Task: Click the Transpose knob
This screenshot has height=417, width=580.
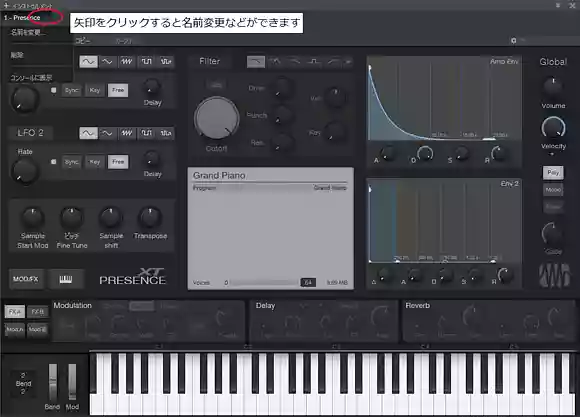Action: [x=150, y=218]
